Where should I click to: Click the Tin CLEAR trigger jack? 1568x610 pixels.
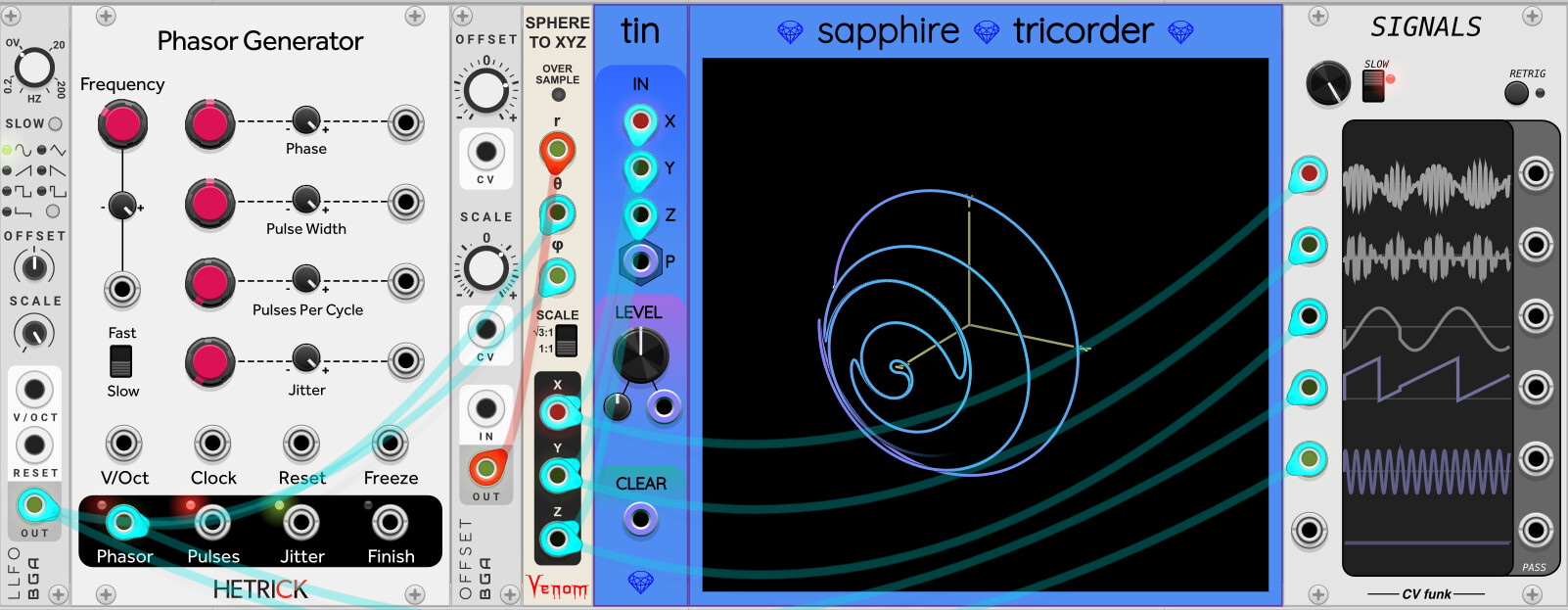640,519
